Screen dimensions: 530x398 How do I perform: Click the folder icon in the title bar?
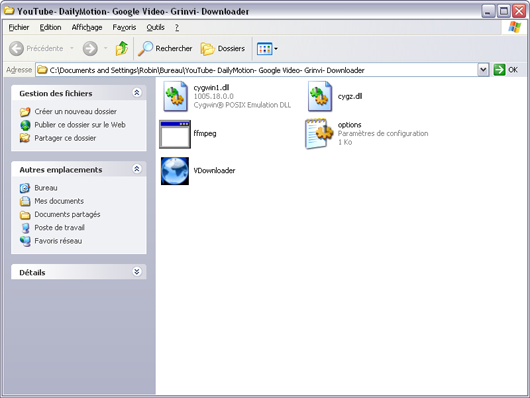click(9, 11)
